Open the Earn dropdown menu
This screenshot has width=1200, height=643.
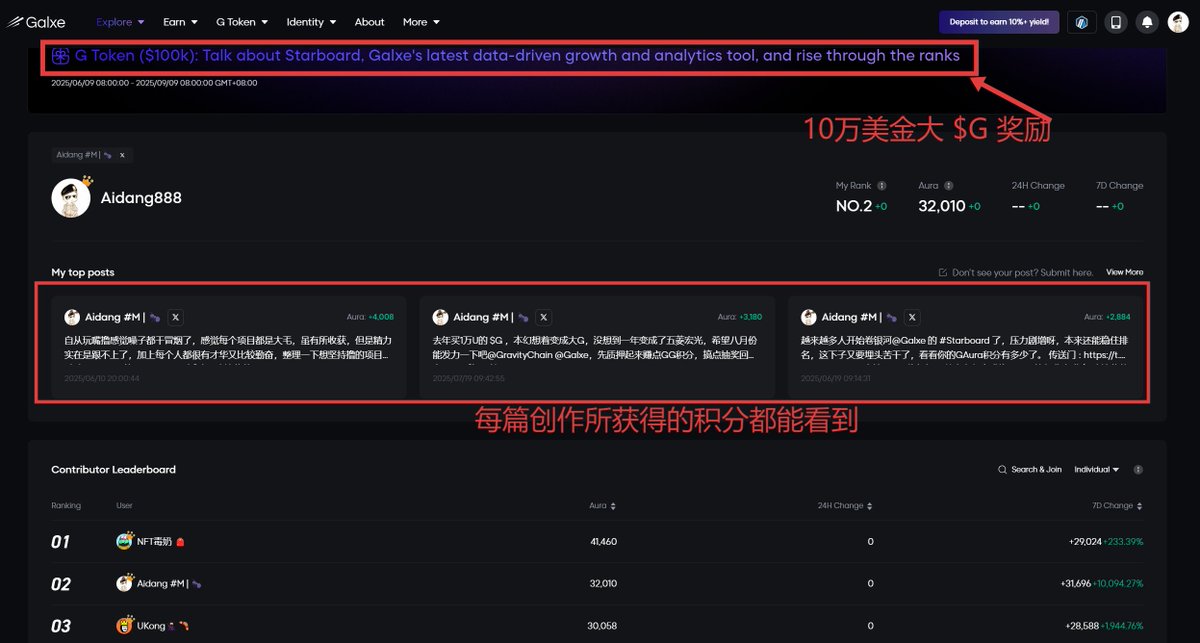[180, 22]
